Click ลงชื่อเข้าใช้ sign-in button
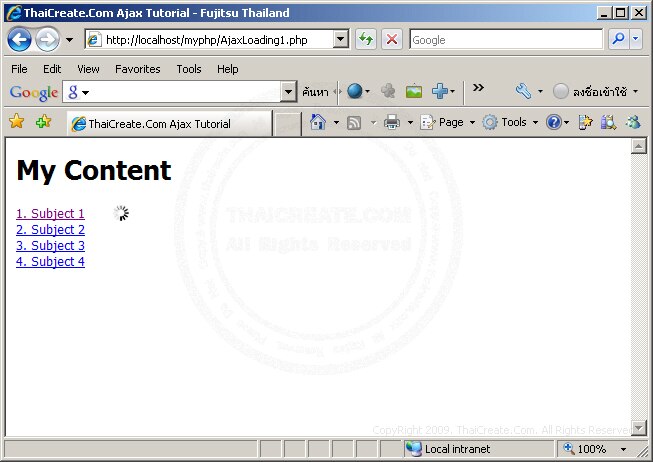The width and height of the screenshot is (653, 462). click(x=599, y=91)
